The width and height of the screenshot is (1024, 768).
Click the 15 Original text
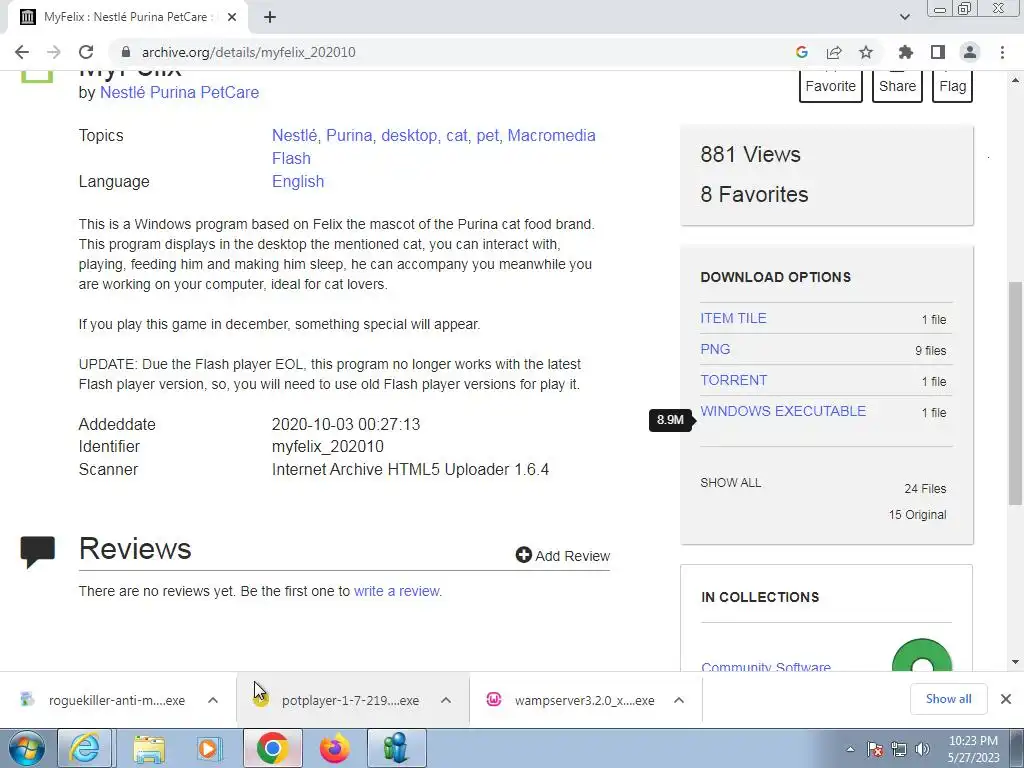(x=918, y=515)
